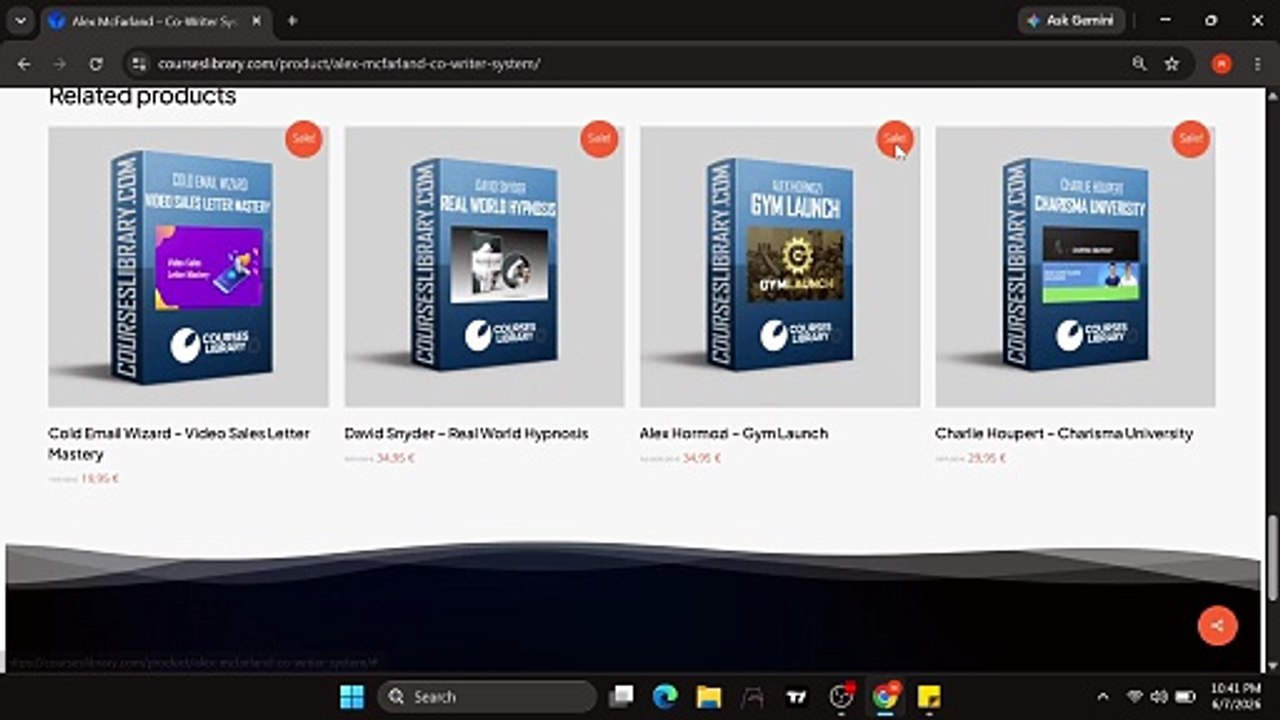Go back to the previous page
This screenshot has height=720, width=1280.
coord(24,63)
